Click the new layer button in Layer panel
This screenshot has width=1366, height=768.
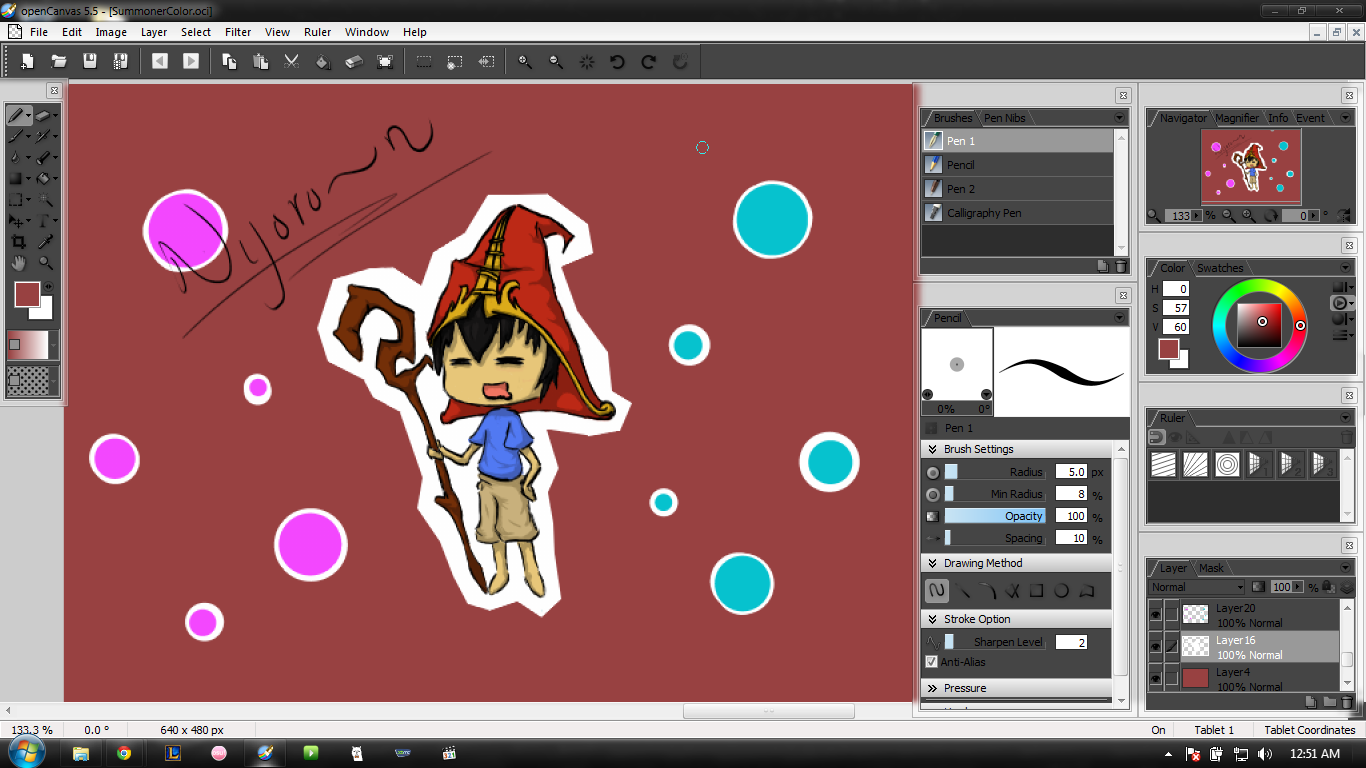tap(1310, 701)
